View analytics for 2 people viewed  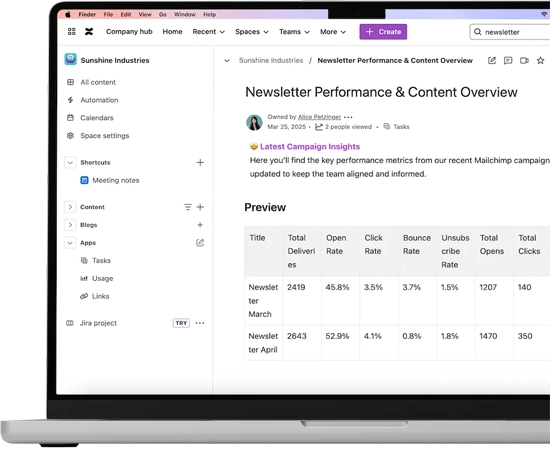(343, 127)
